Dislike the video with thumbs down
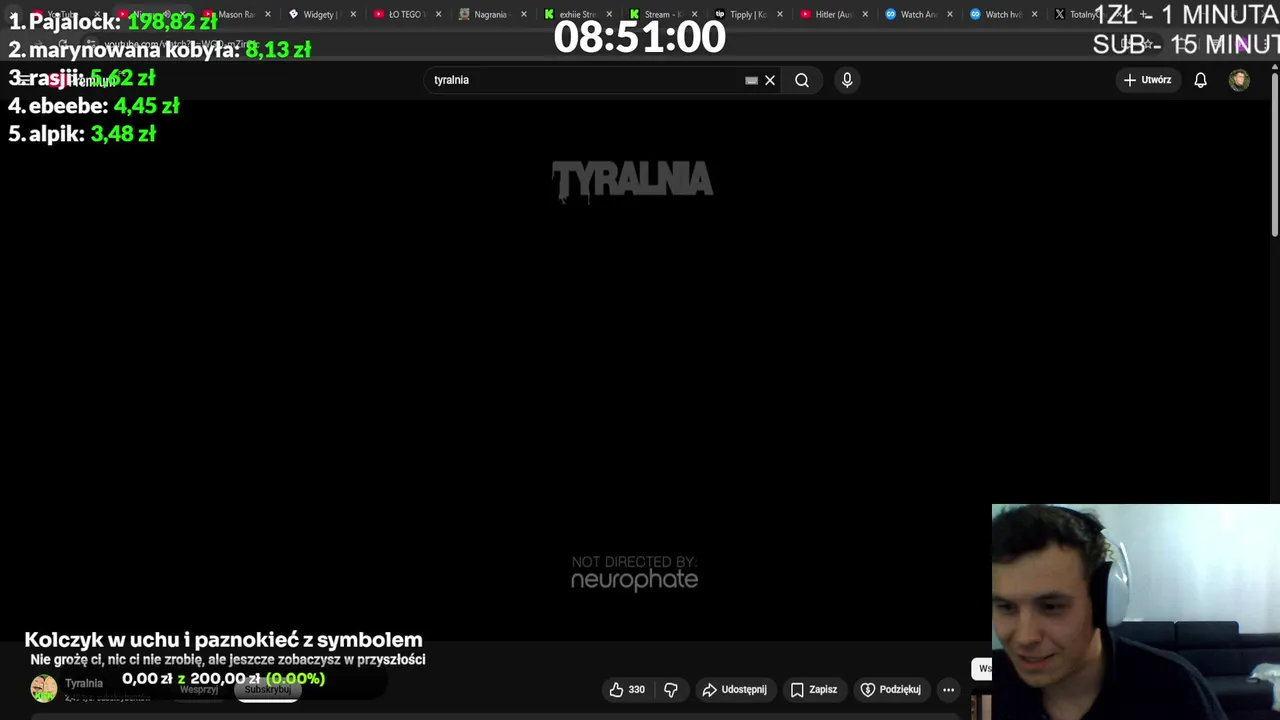This screenshot has width=1280, height=720. tap(671, 689)
